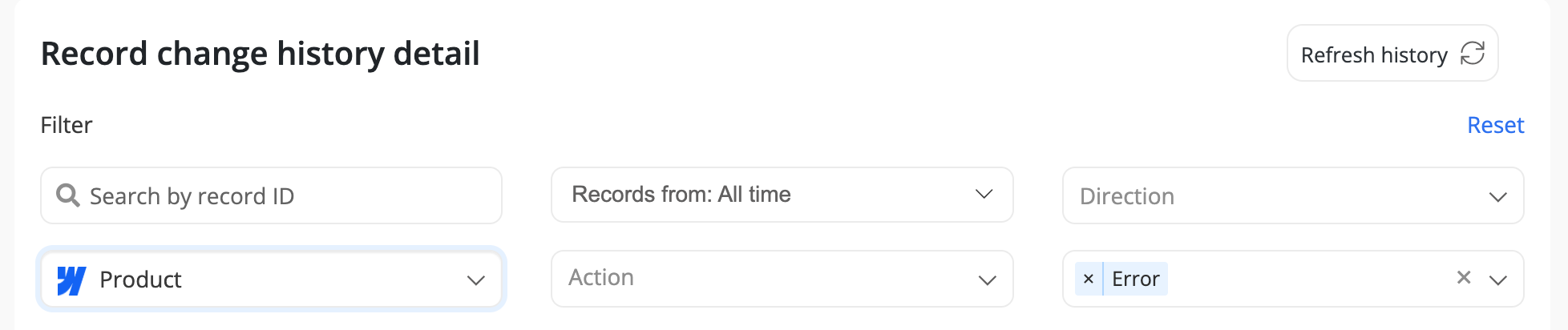Click the magnifying glass search icon

[x=68, y=195]
